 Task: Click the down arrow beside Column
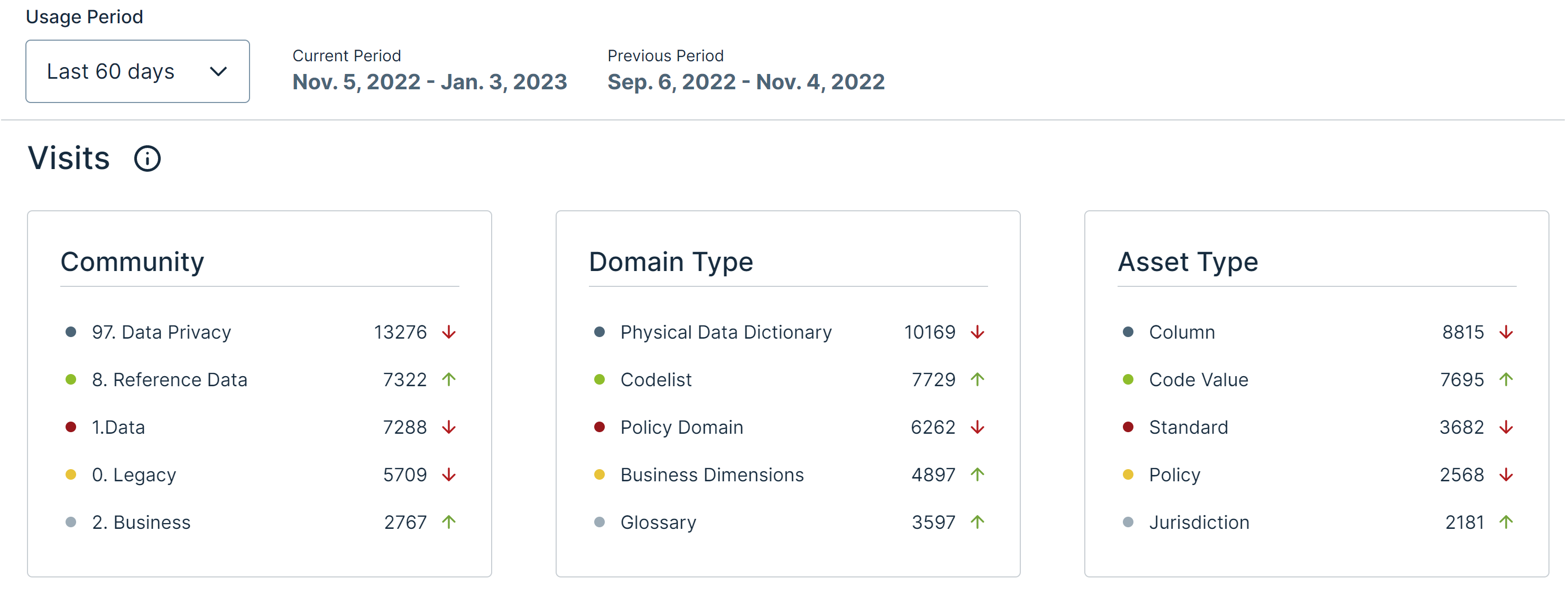(x=1507, y=332)
